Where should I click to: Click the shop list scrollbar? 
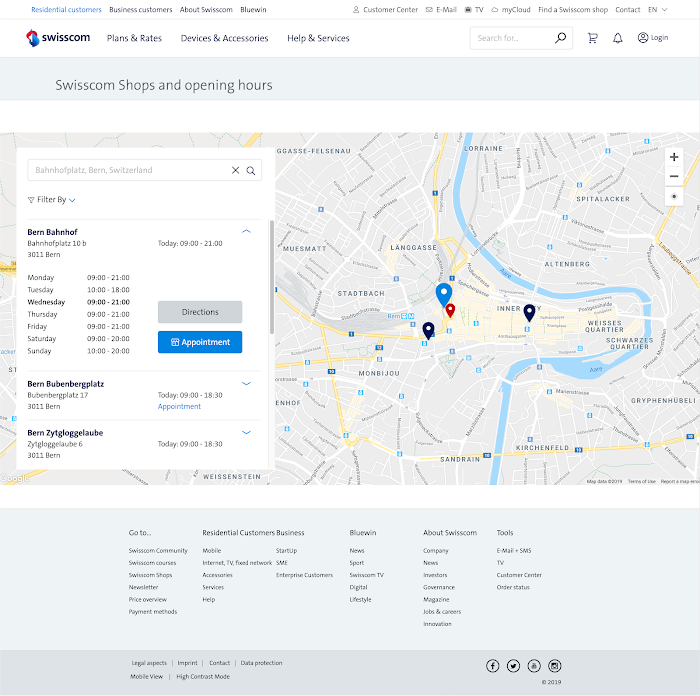pos(272,277)
